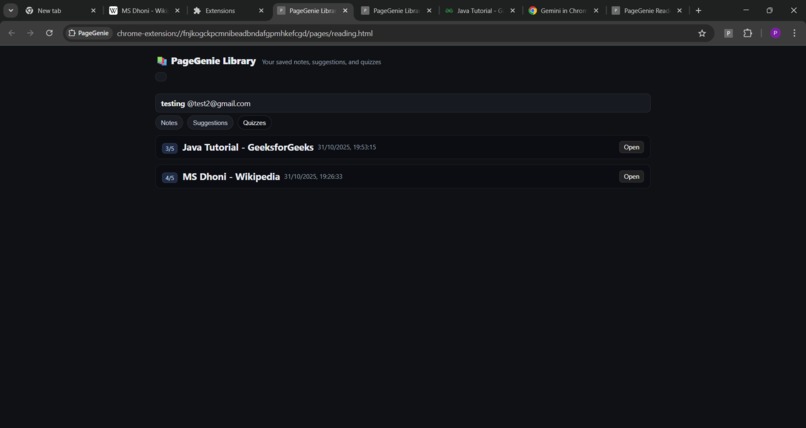Close the Java Tutorial tab
The width and height of the screenshot is (806, 428).
[512, 11]
